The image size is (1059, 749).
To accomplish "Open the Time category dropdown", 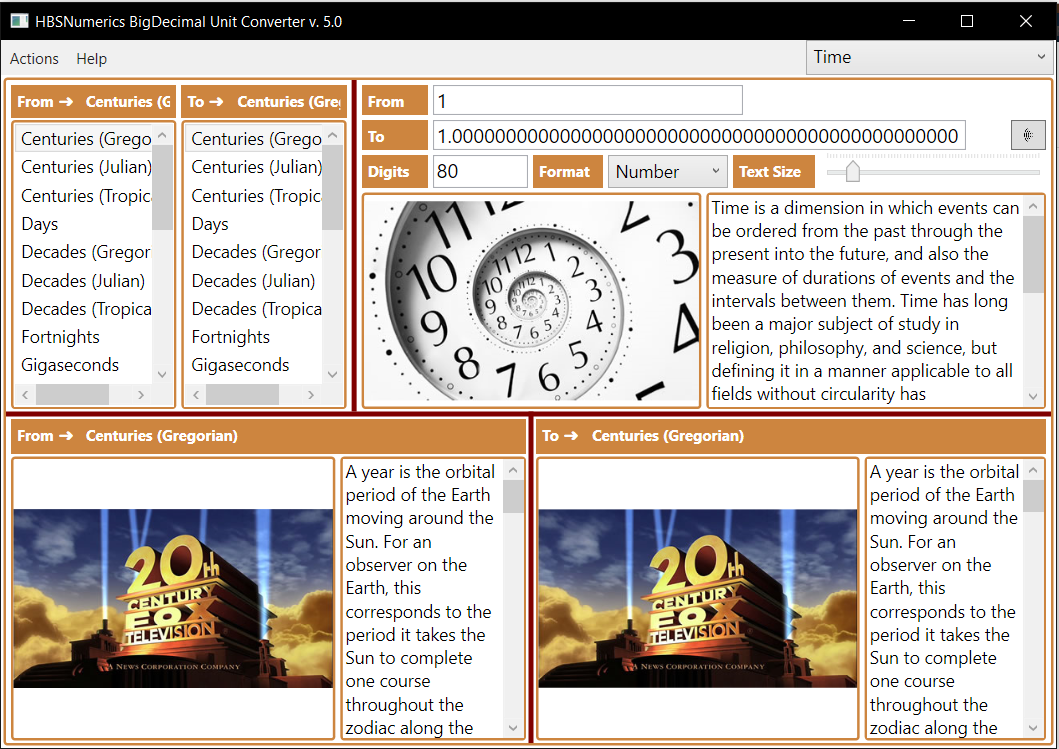I will point(929,57).
